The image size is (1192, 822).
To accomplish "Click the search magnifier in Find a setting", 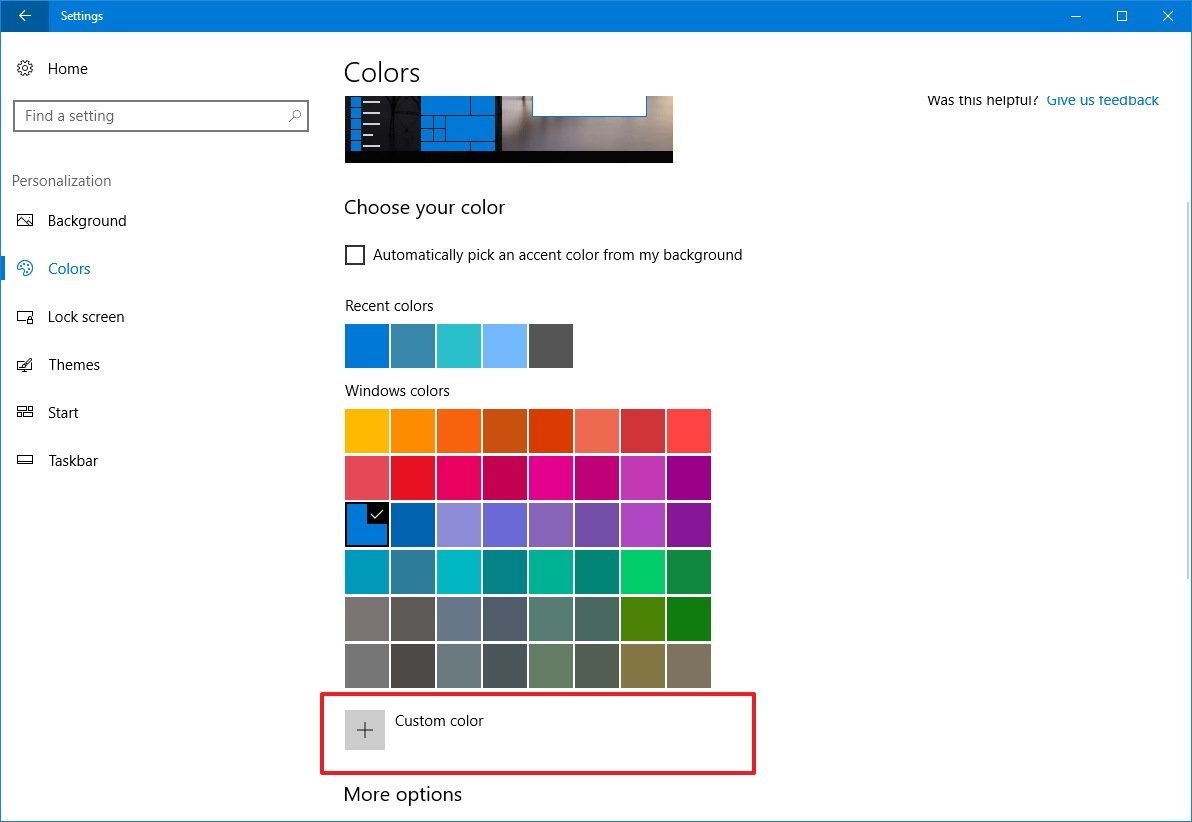I will pos(294,116).
